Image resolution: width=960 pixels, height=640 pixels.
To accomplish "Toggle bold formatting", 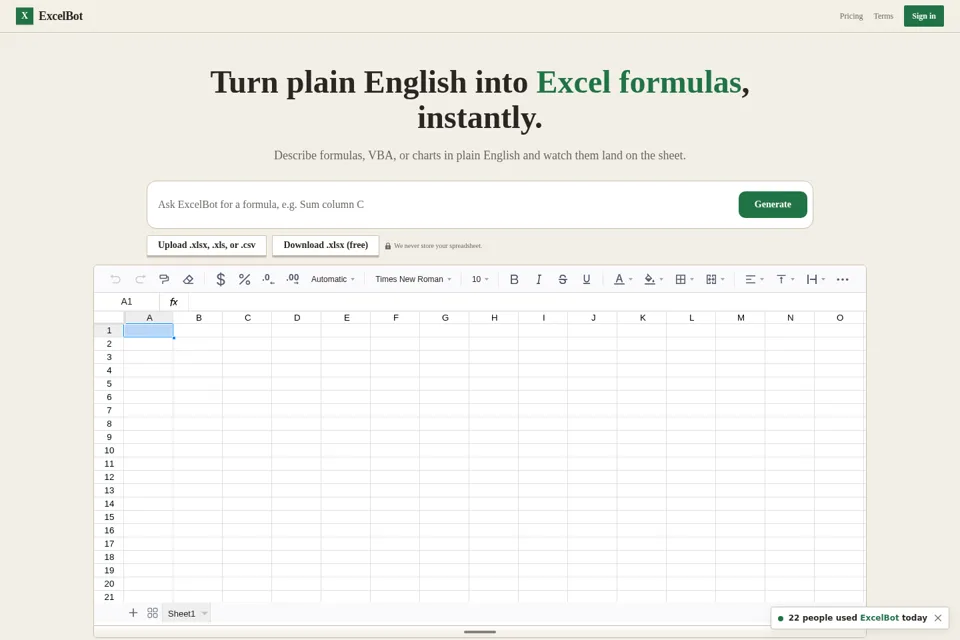I will point(514,279).
